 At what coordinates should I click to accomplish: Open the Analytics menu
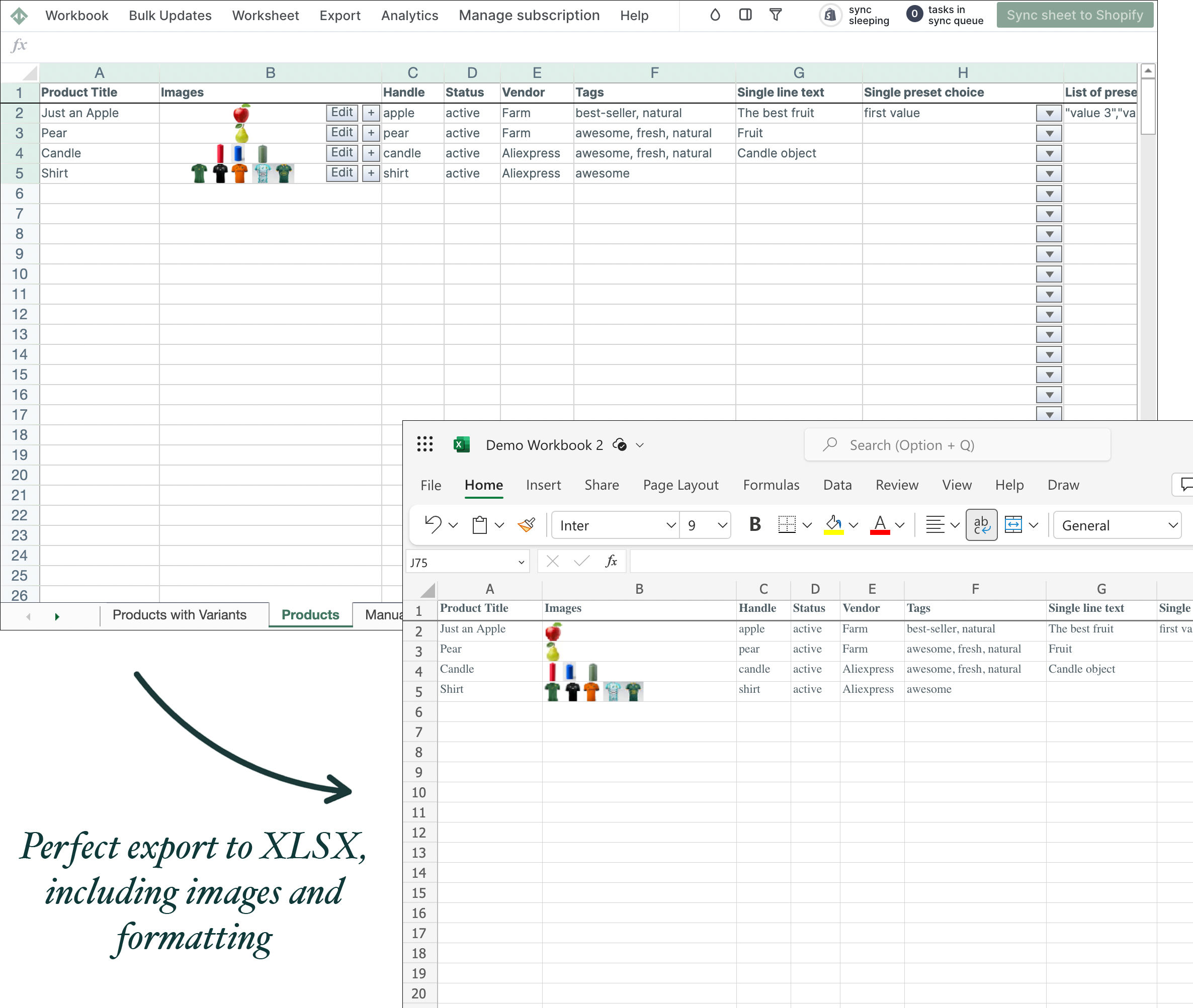(408, 15)
